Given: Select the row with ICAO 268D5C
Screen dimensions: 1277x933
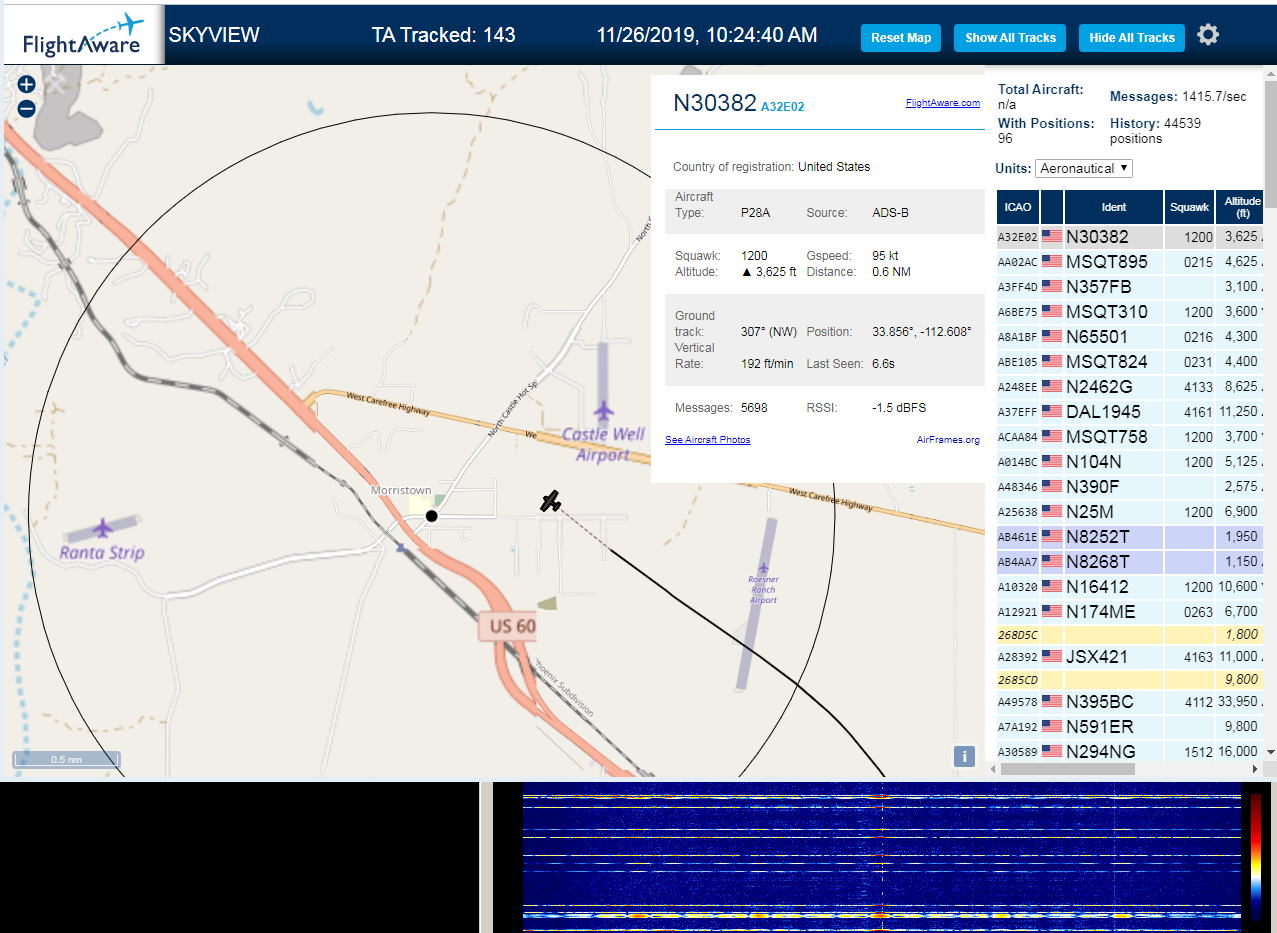Looking at the screenshot, I should click(1130, 635).
